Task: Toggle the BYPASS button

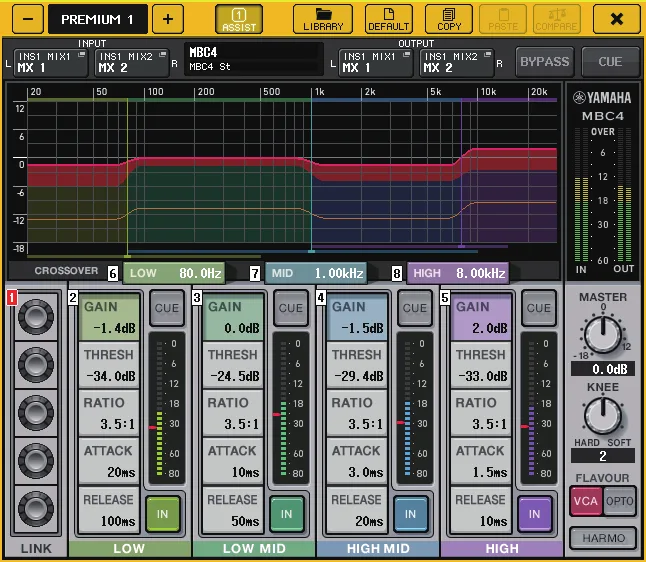Action: tap(544, 62)
